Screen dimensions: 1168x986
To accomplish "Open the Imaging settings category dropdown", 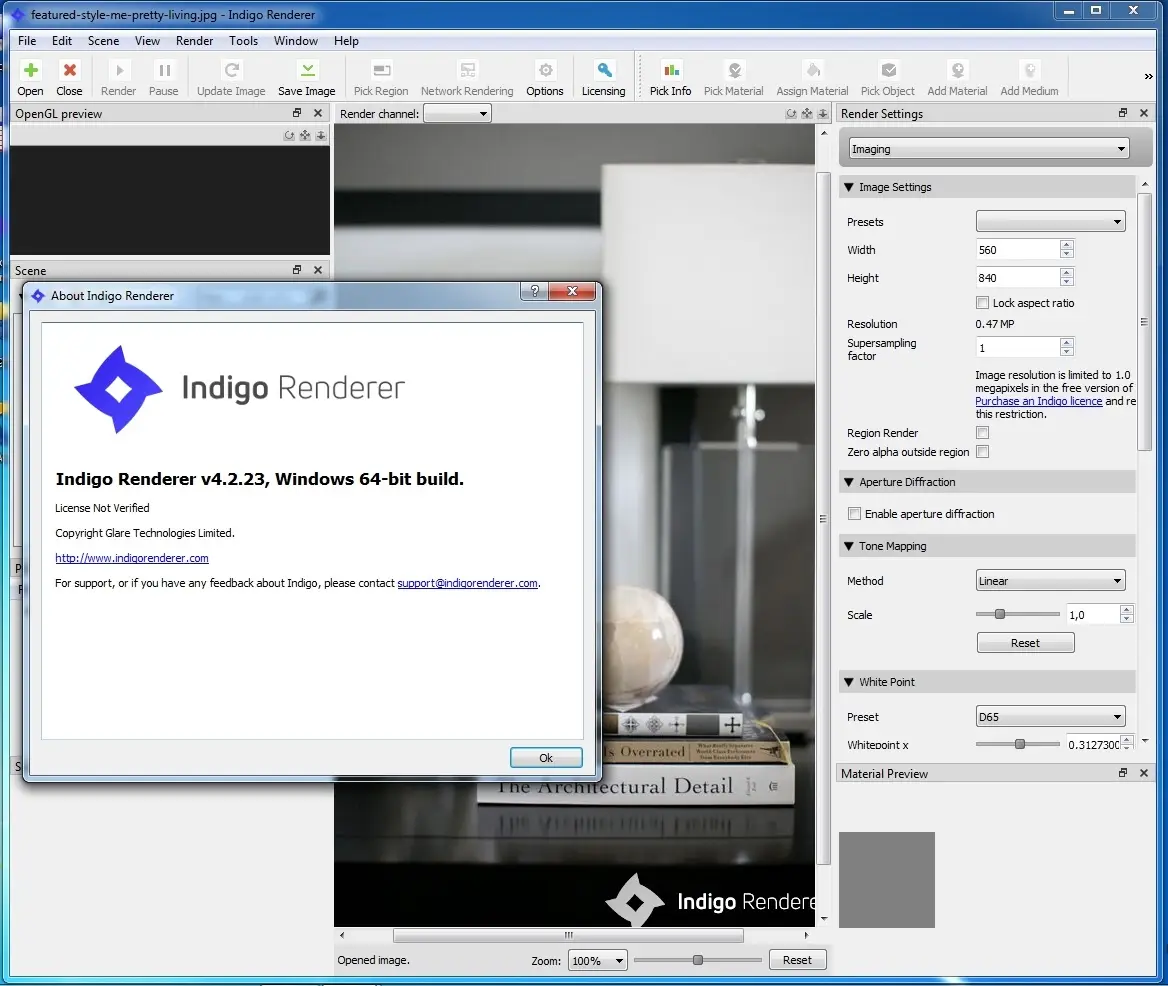I will [x=988, y=149].
